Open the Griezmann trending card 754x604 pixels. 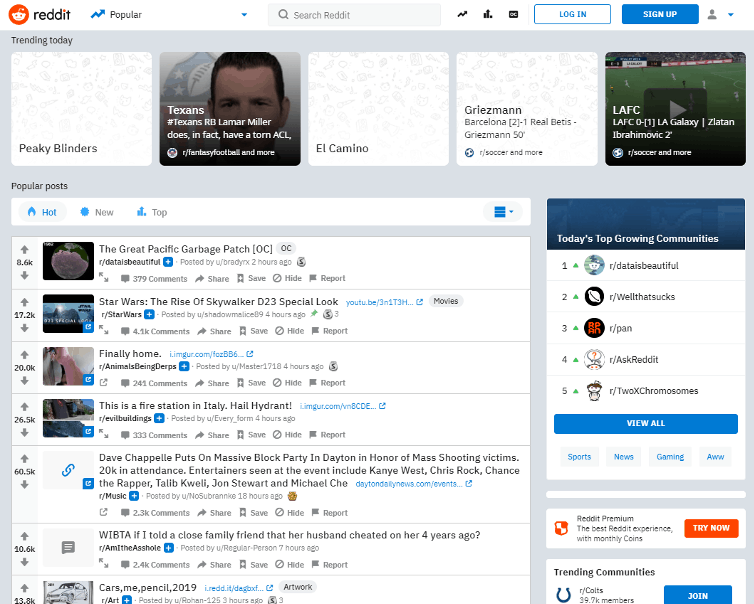[527, 109]
